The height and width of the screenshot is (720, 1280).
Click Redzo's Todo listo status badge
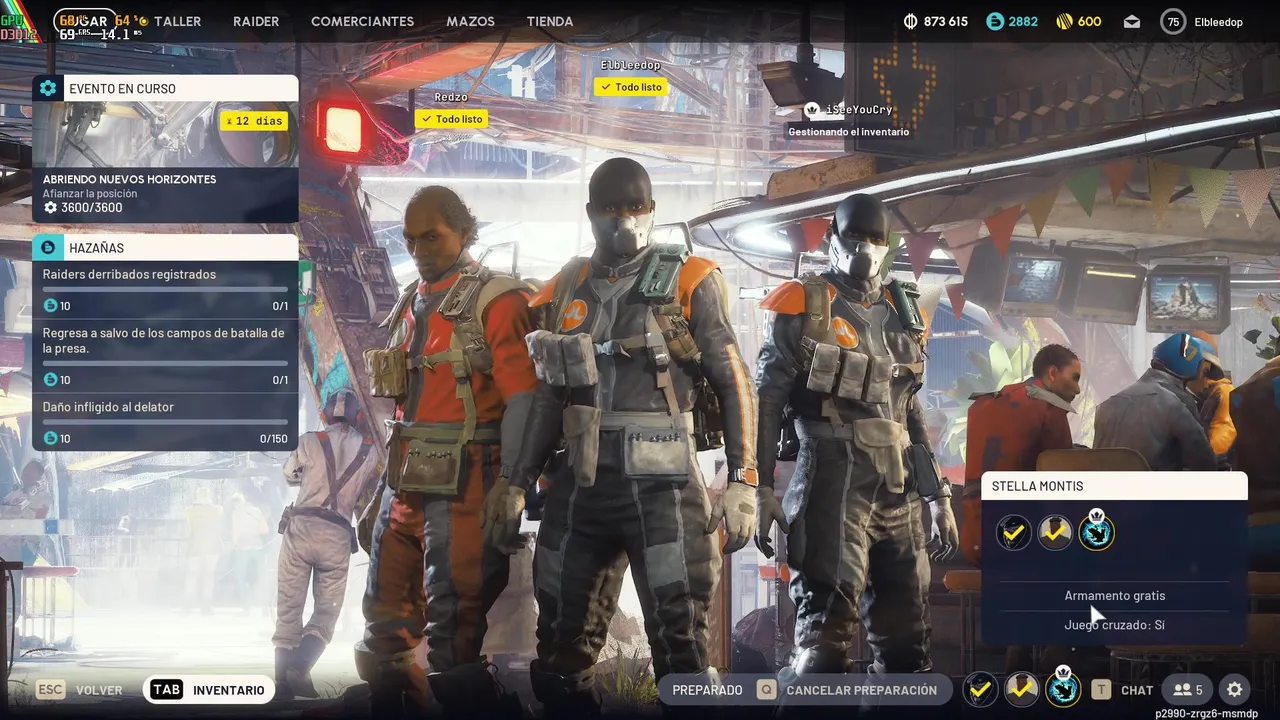point(451,119)
